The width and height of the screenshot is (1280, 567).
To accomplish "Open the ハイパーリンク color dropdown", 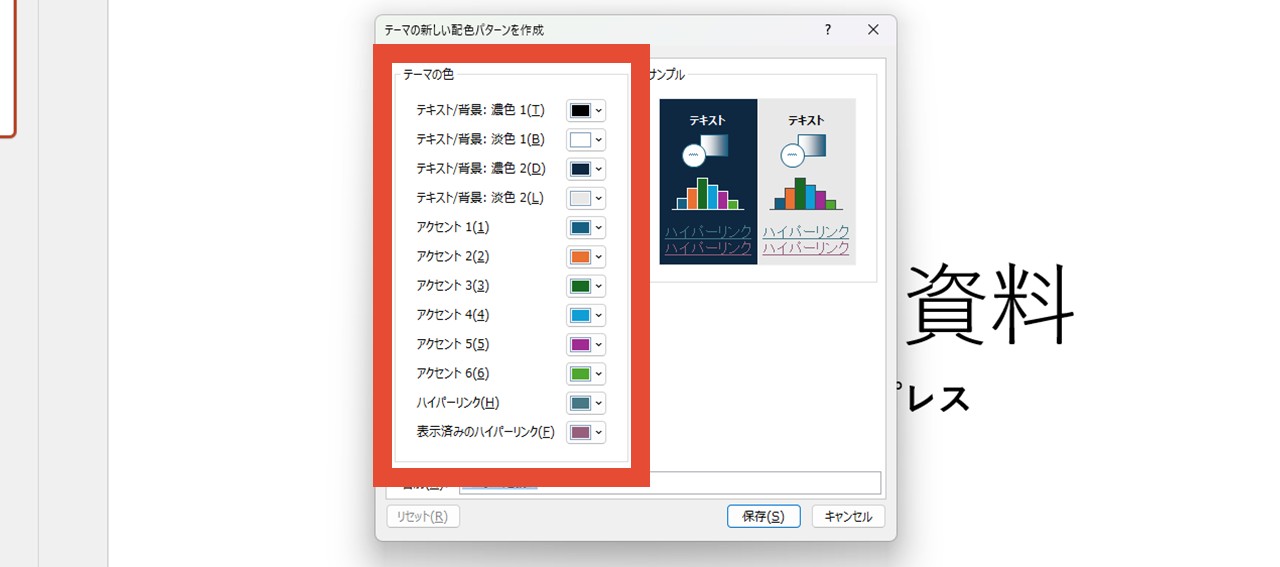I will [x=586, y=403].
